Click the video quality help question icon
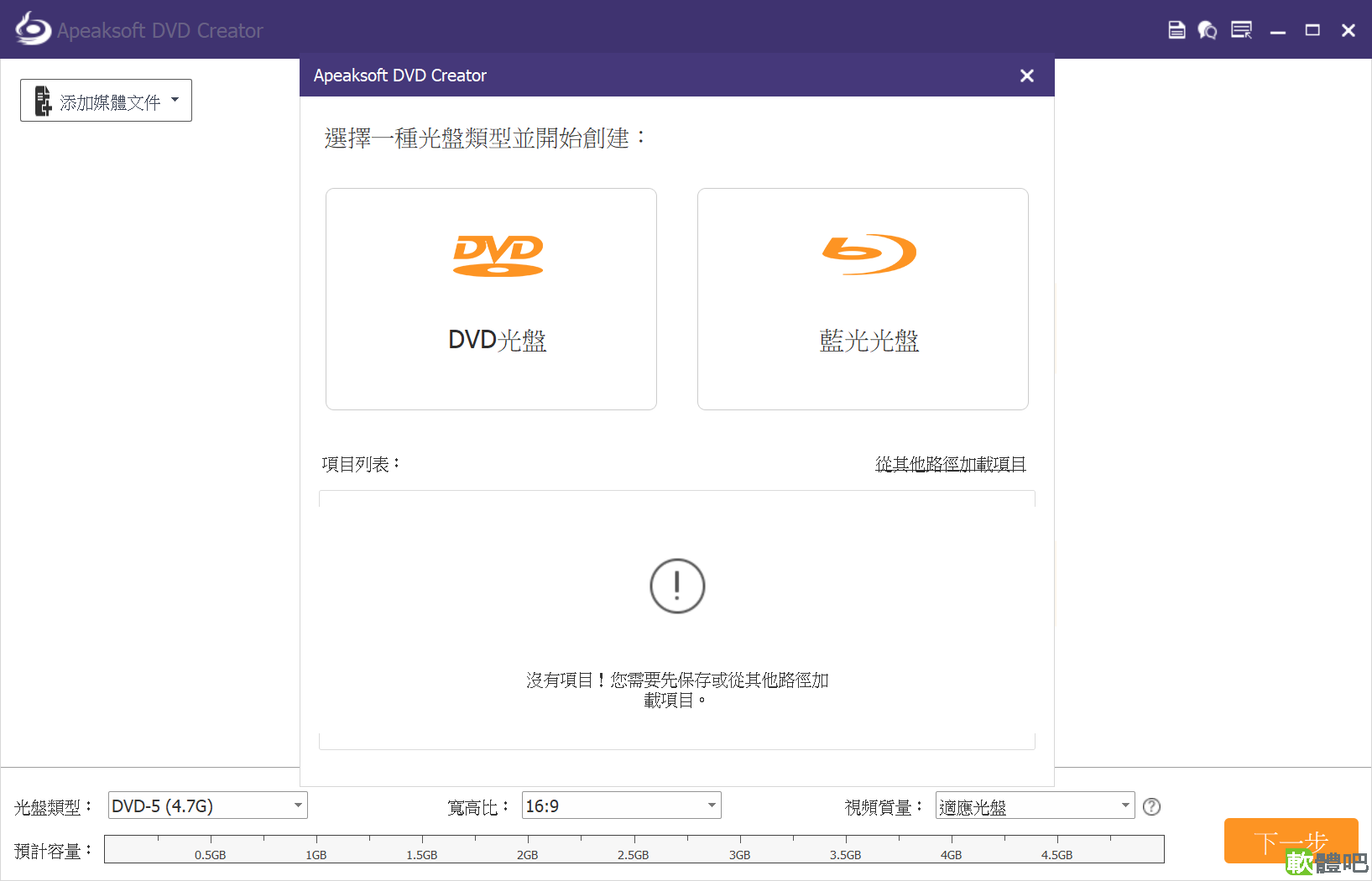 click(1152, 806)
